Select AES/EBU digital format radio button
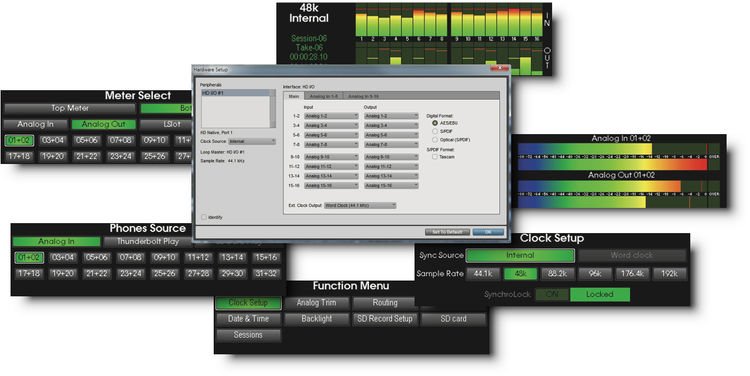The height and width of the screenshot is (376, 750). point(435,123)
